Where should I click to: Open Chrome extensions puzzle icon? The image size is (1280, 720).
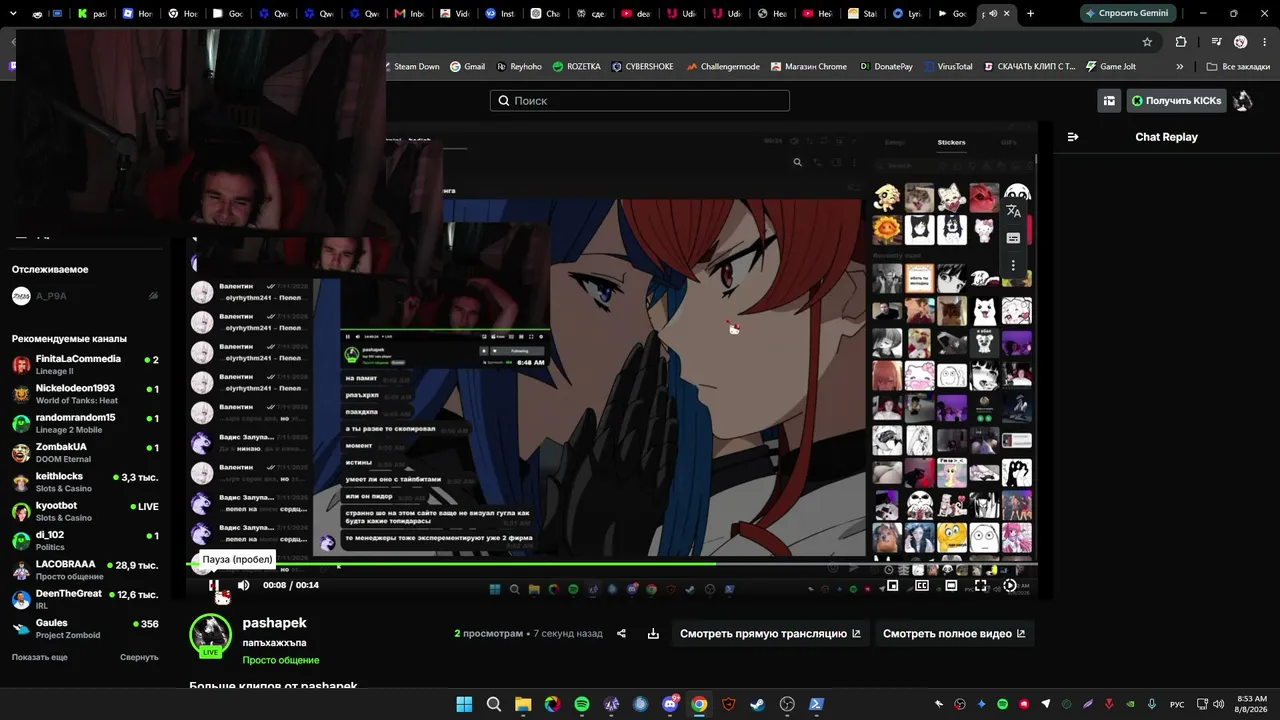pyautogui.click(x=1181, y=42)
